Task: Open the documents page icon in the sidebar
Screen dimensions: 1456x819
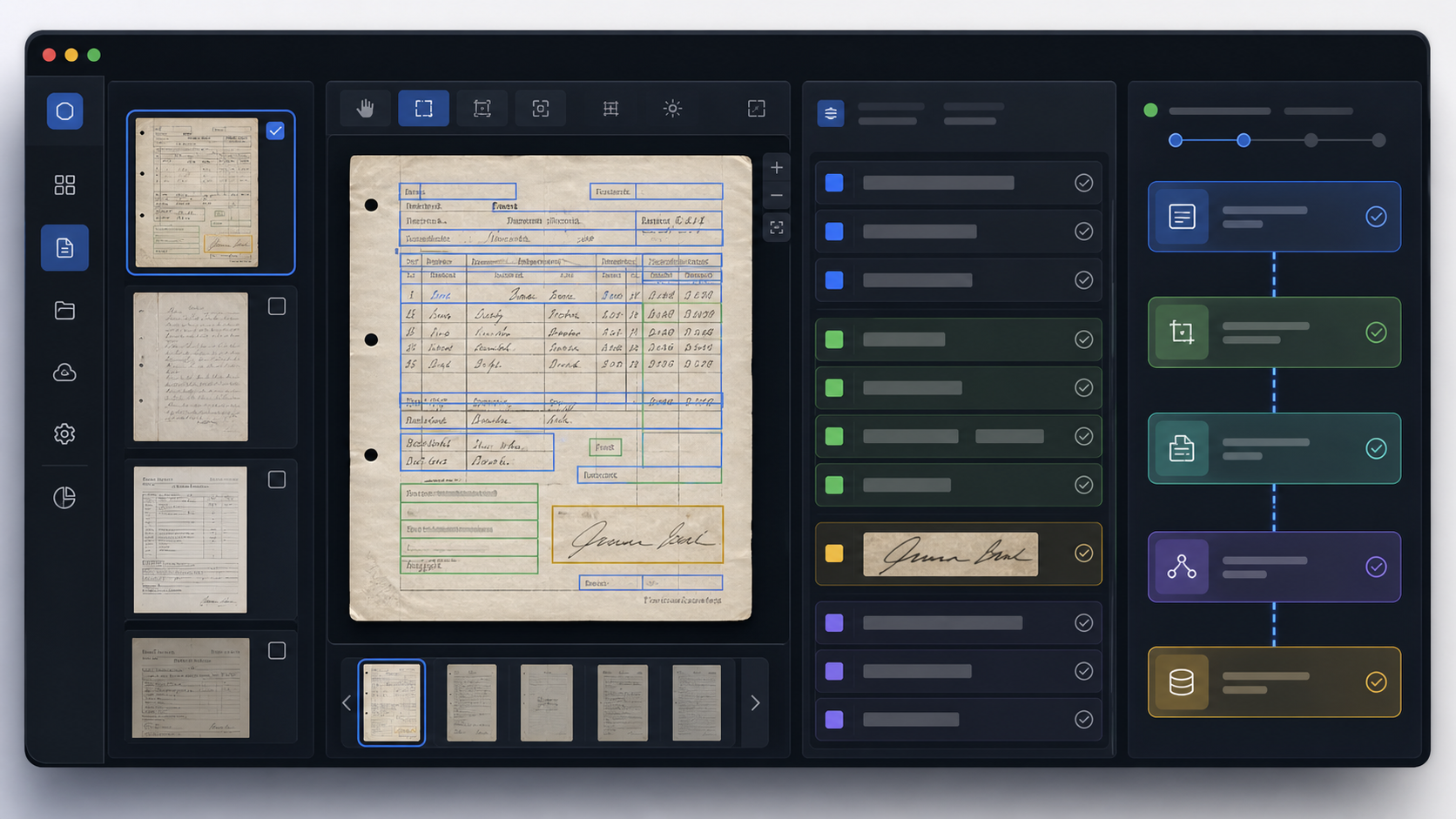Action: tap(64, 248)
